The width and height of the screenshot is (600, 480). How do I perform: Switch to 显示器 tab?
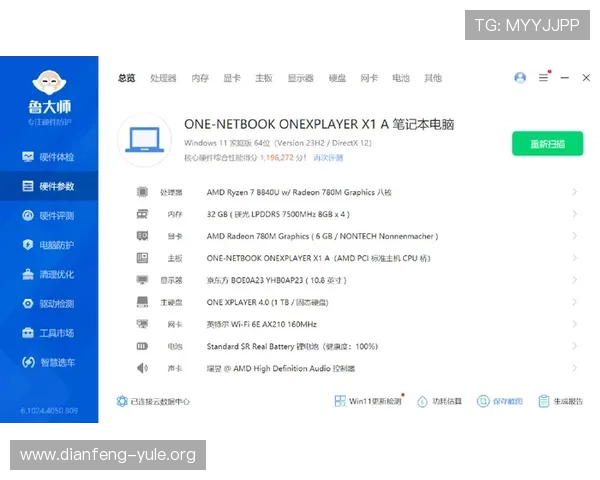[x=301, y=78]
